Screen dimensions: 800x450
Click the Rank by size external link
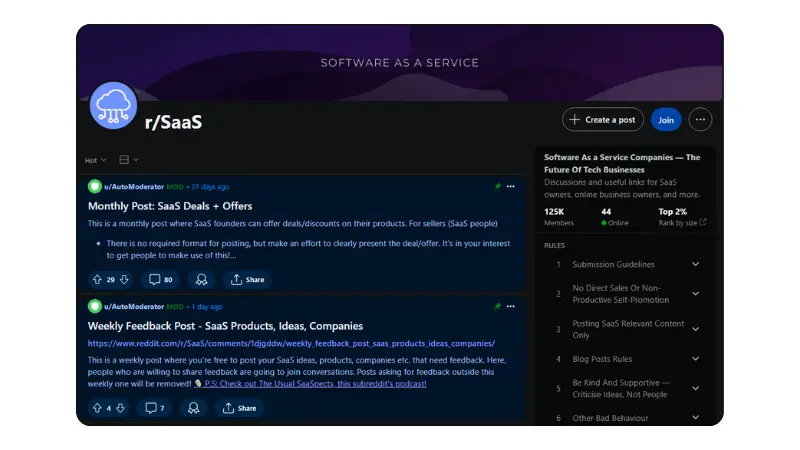click(x=682, y=222)
